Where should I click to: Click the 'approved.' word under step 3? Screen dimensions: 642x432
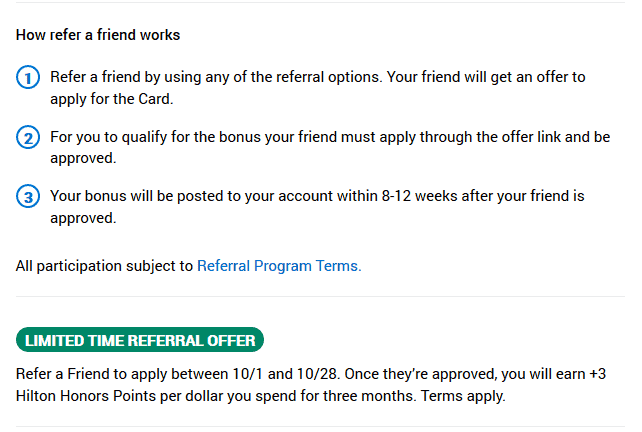tap(83, 218)
